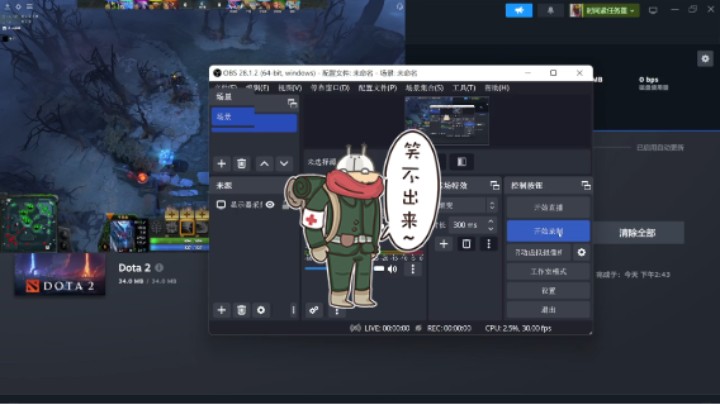Open the Sources panel more-options menu
The height and width of the screenshot is (404, 720).
tap(293, 310)
